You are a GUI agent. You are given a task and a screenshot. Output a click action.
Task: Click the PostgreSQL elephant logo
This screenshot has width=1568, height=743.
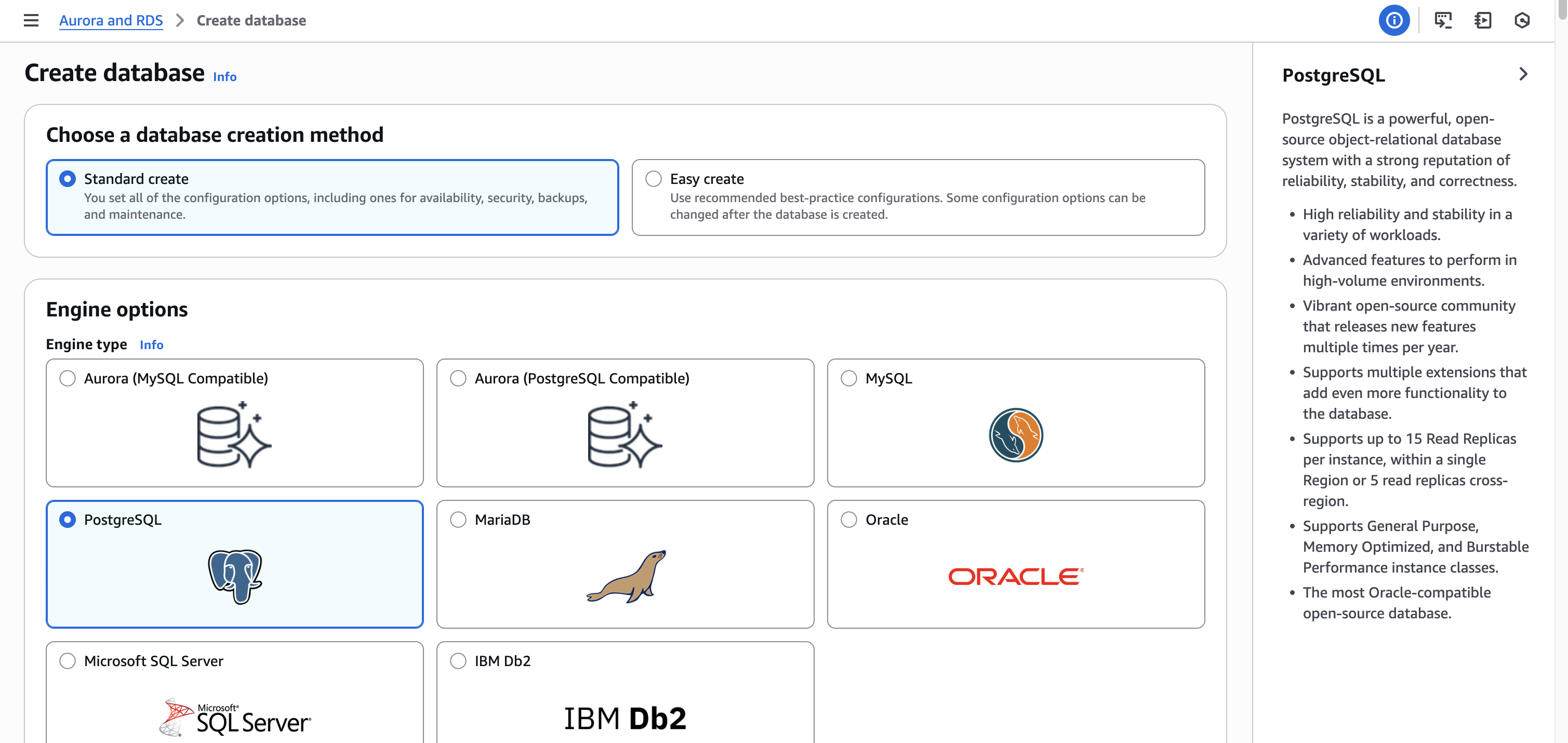pos(235,576)
